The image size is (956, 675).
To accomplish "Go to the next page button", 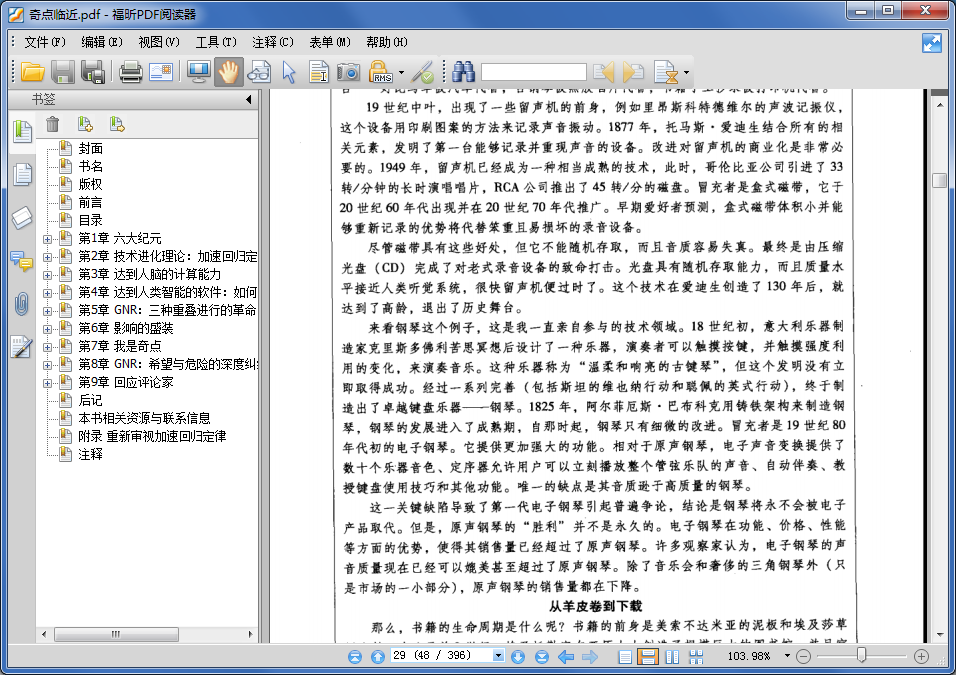I will click(518, 657).
